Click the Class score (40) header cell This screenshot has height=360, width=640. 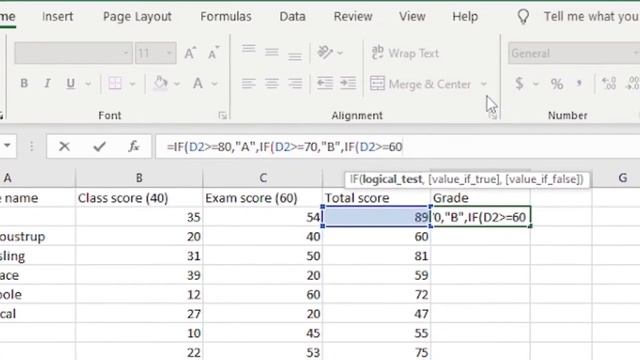[139, 198]
